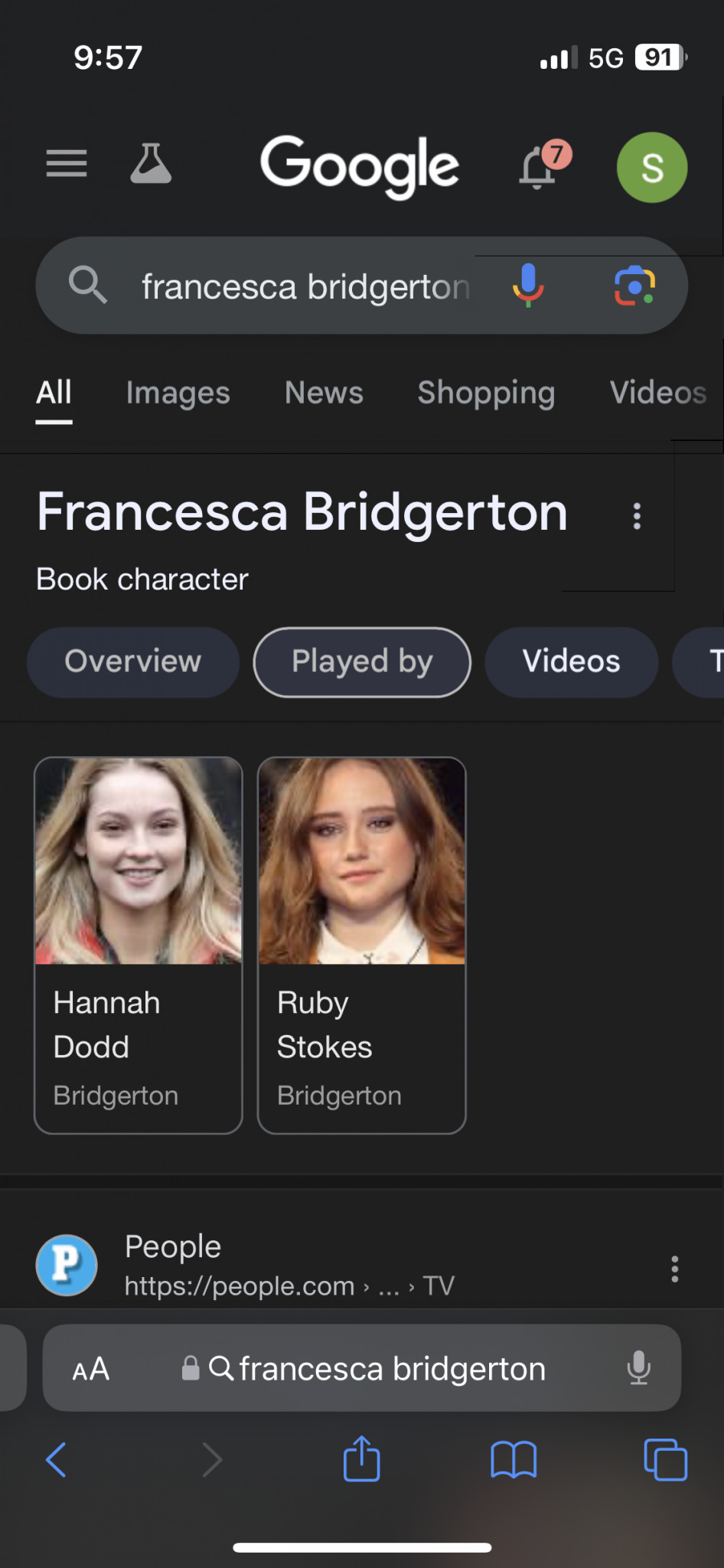This screenshot has width=724, height=1568.
Task: Tap Google search field with francesca bridgerton
Action: (x=306, y=286)
